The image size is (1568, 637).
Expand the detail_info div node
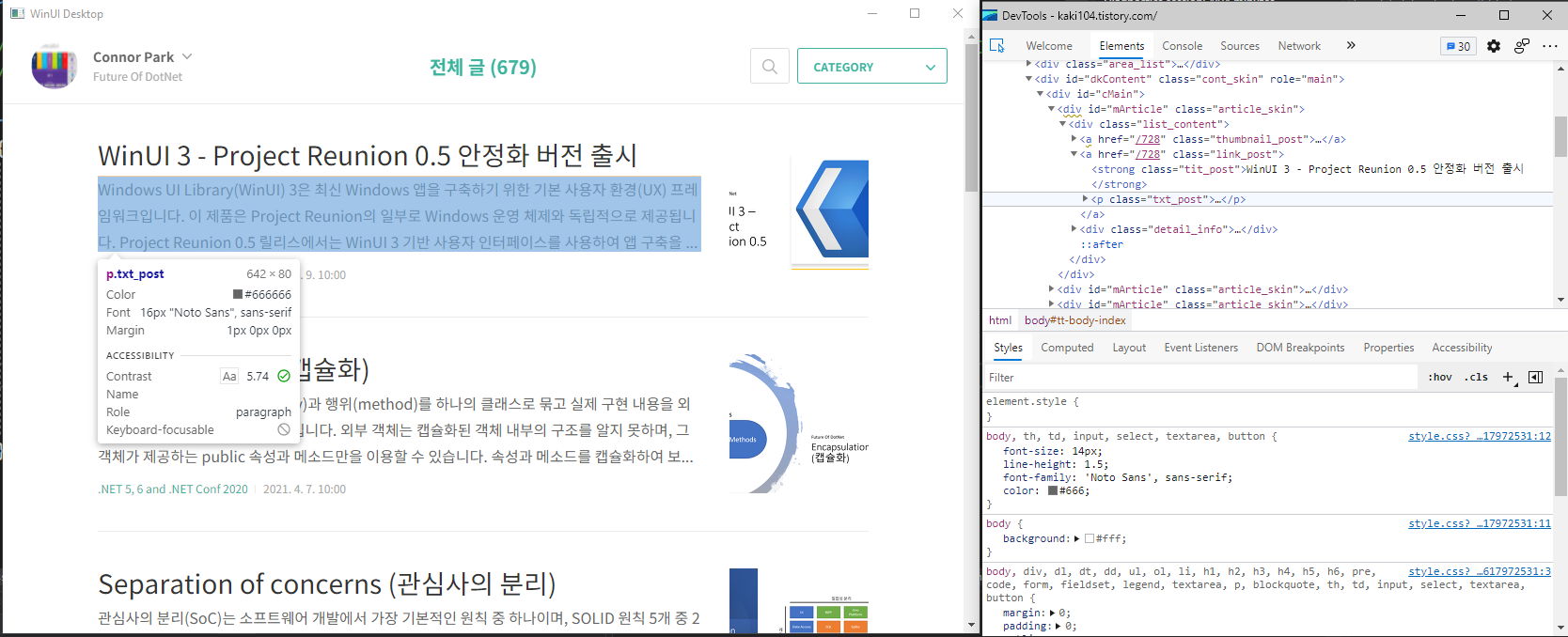[1074, 229]
